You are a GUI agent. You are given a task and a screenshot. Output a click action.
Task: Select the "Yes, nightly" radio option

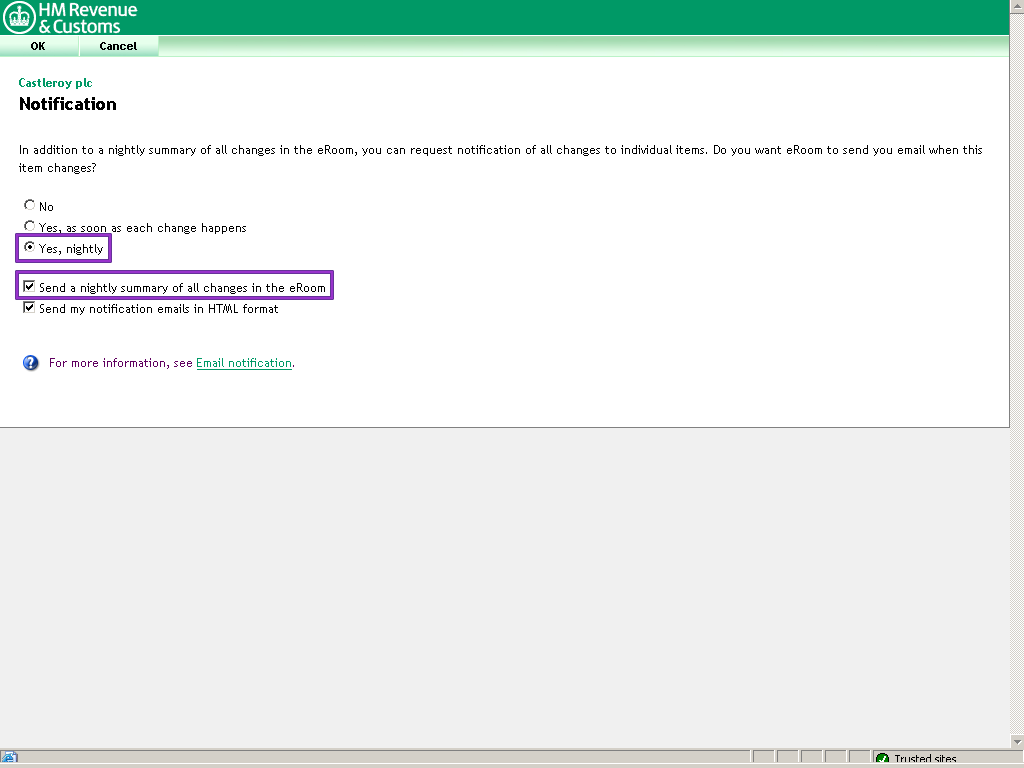(x=30, y=248)
